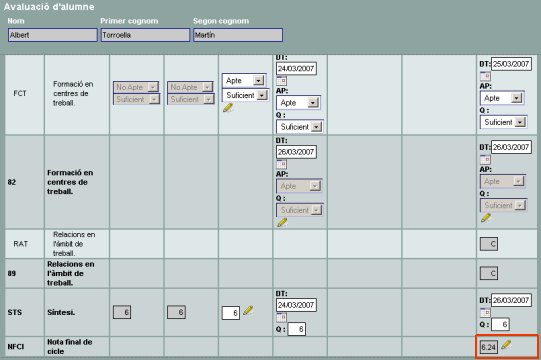Click the row 89 field showing C
The image size is (541, 360).
click(x=489, y=273)
